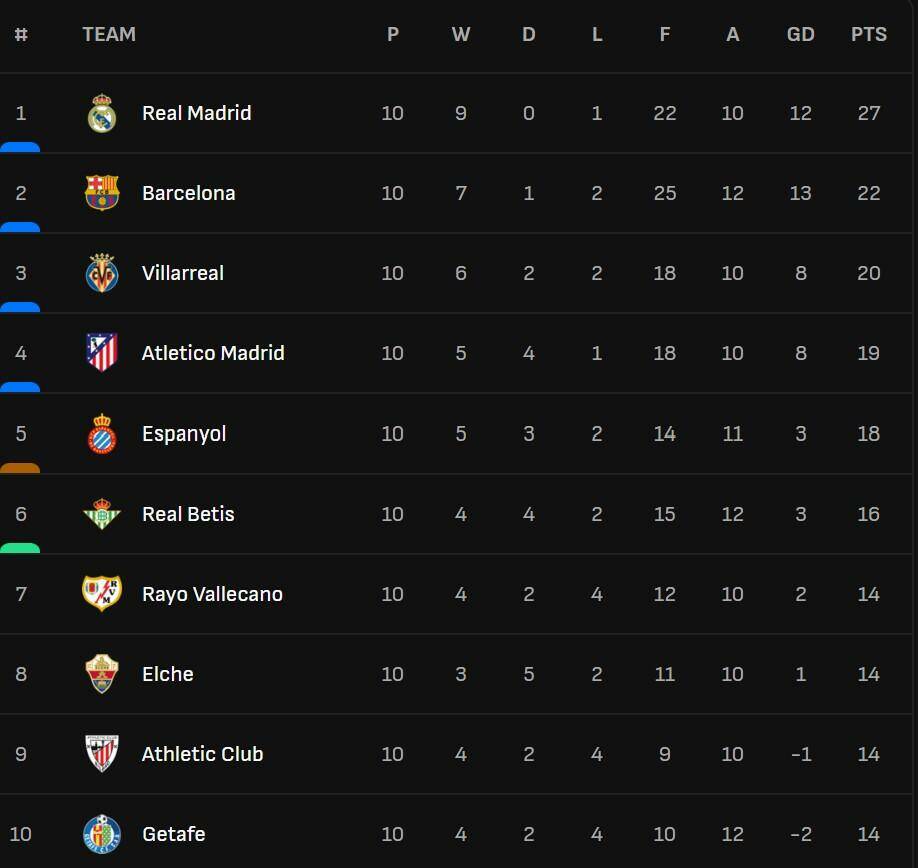The height and width of the screenshot is (868, 918).
Task: Open the Barcelona team name link
Action: (188, 193)
